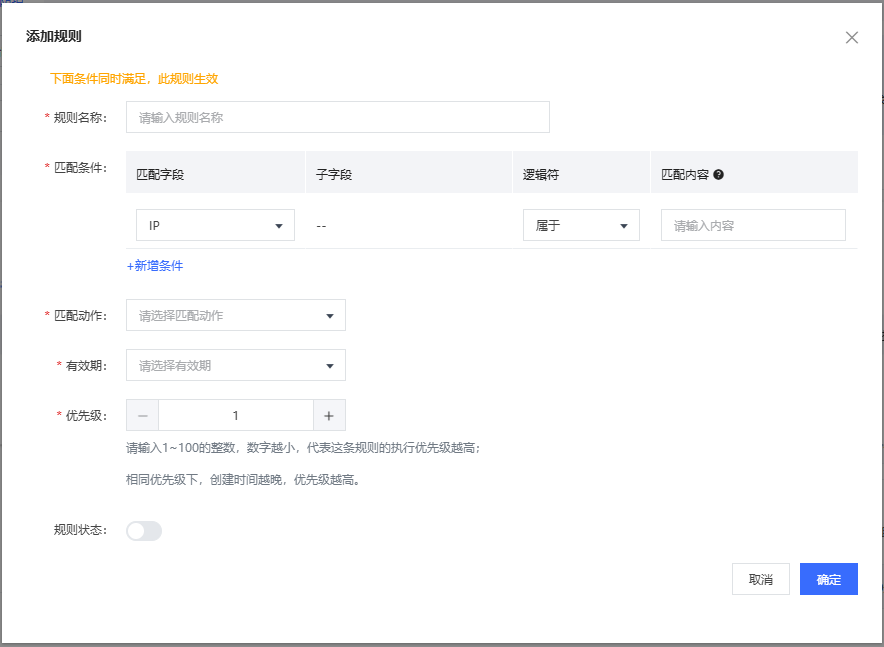This screenshot has height=647, width=884.
Task: Select the 优先级 number field
Action: click(x=236, y=416)
